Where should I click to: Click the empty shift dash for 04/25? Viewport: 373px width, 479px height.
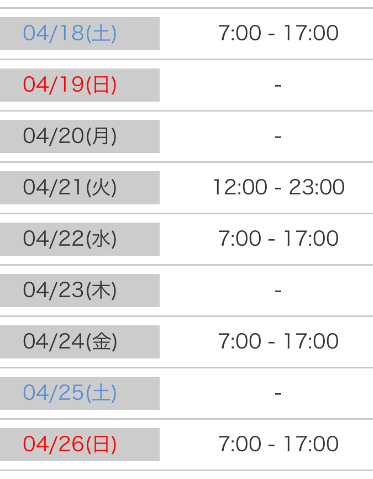click(278, 394)
